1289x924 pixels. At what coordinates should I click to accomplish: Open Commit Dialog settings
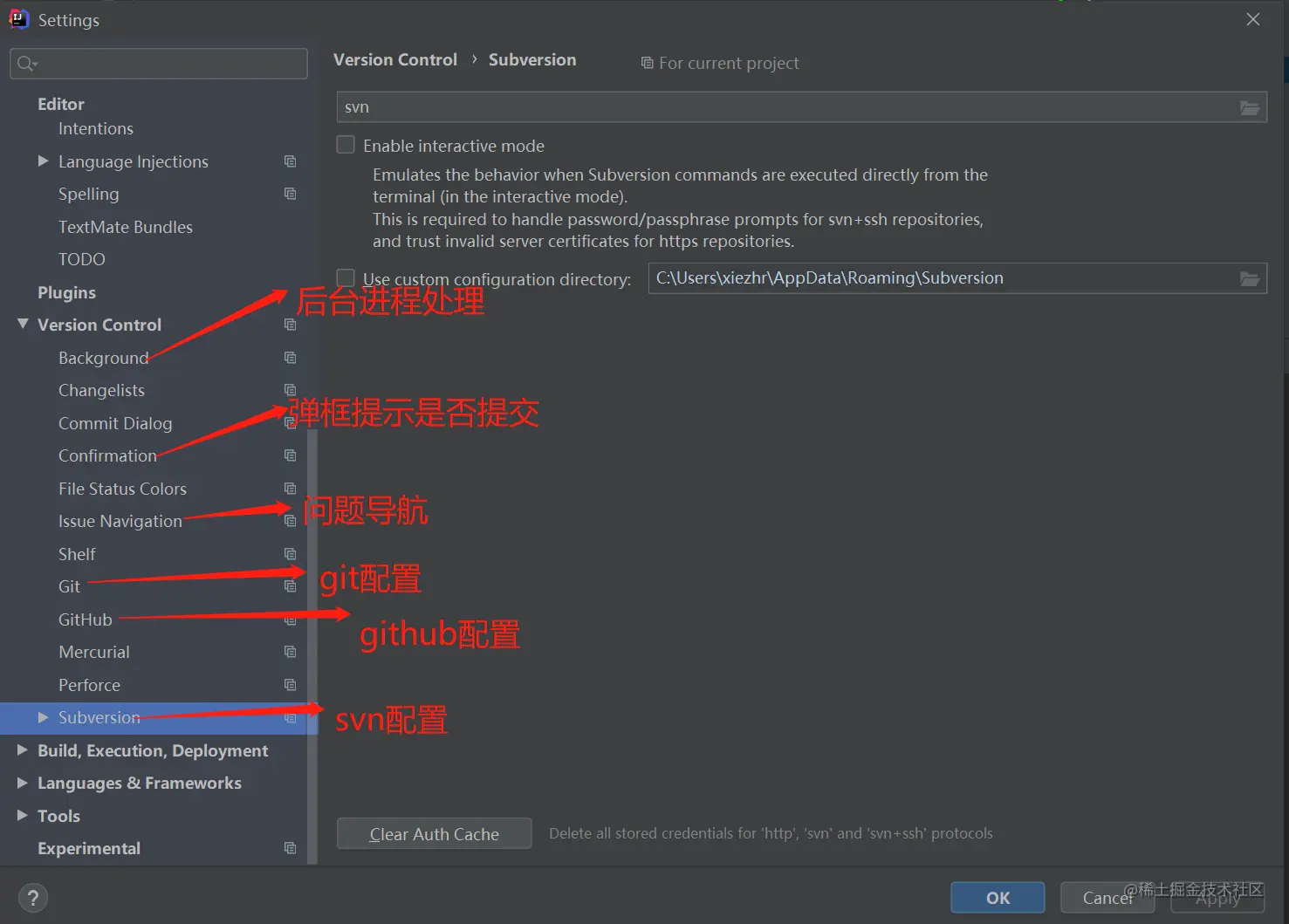115,423
